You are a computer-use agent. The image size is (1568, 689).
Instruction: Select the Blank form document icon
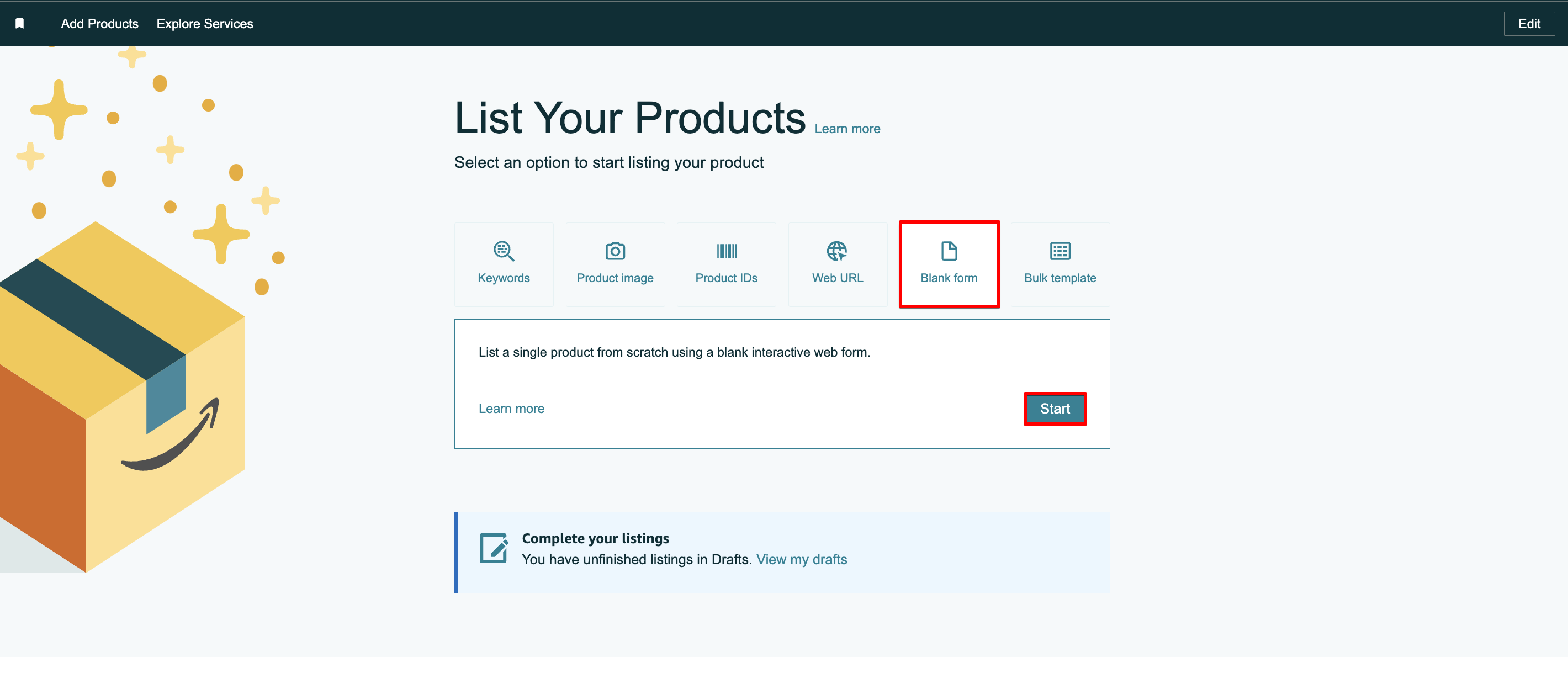click(949, 251)
